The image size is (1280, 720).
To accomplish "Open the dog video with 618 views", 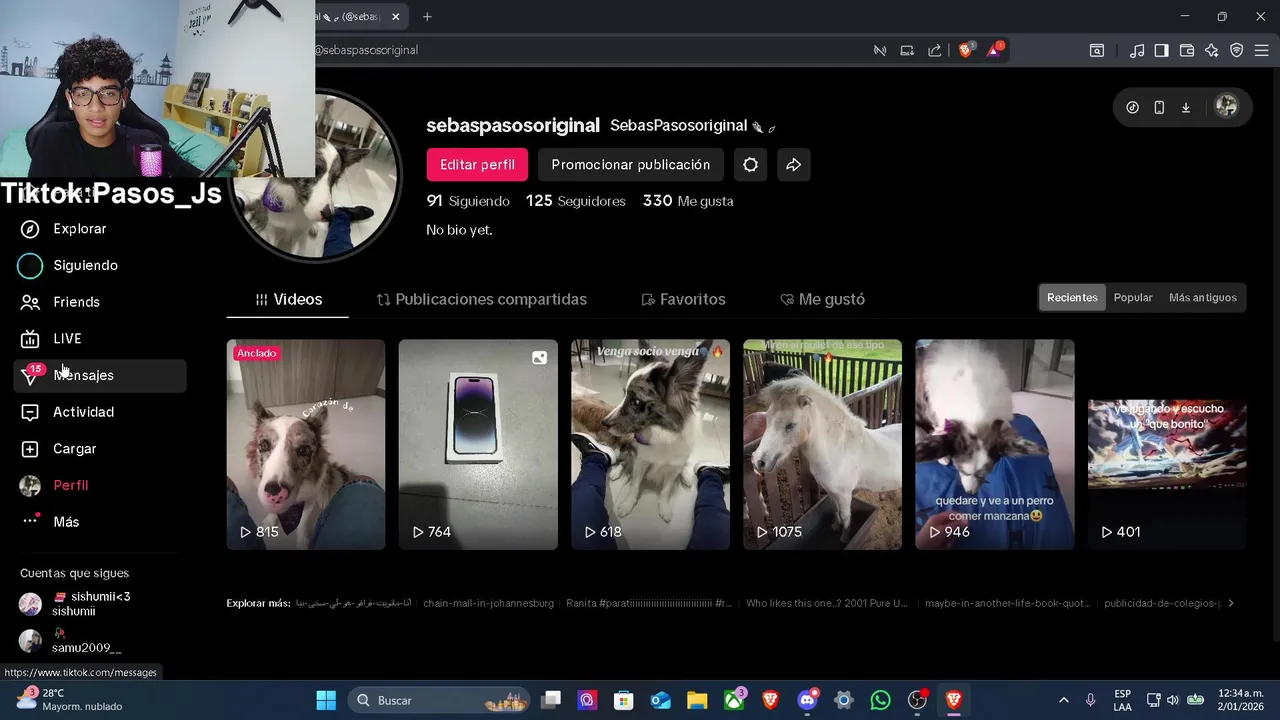I will pos(650,445).
